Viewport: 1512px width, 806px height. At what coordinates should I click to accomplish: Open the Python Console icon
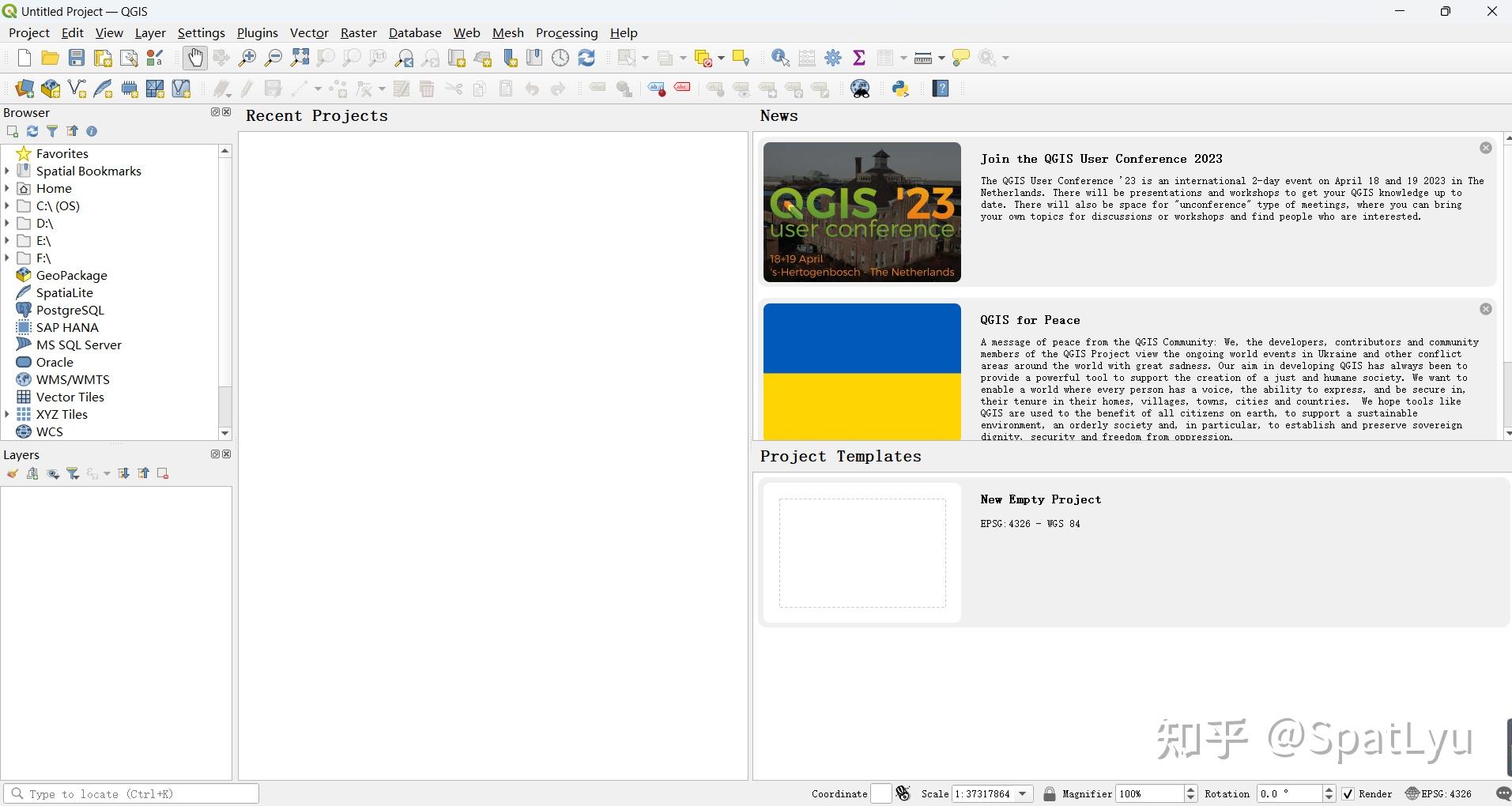(900, 89)
